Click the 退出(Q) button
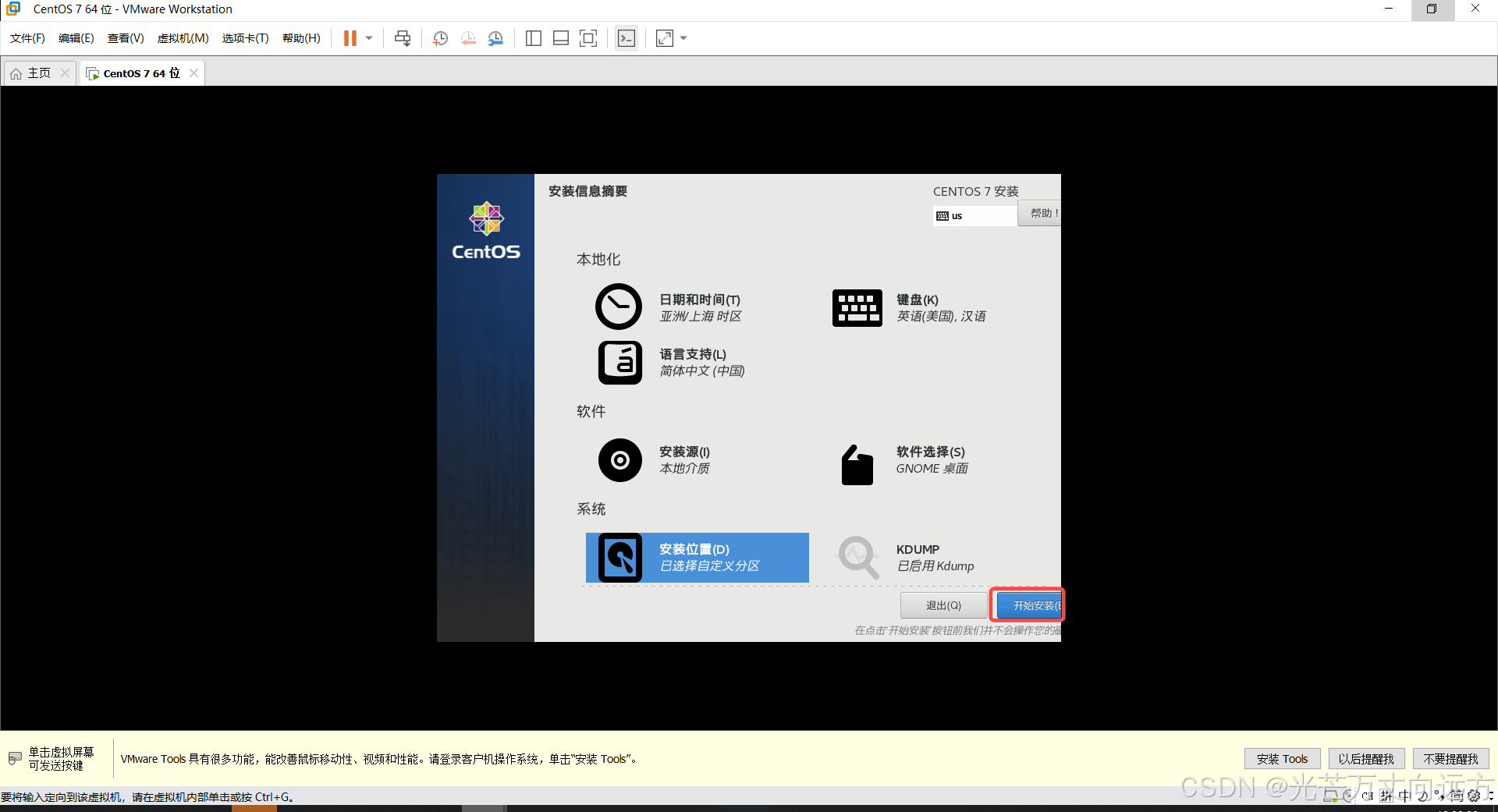Viewport: 1498px width, 812px height. (x=944, y=605)
